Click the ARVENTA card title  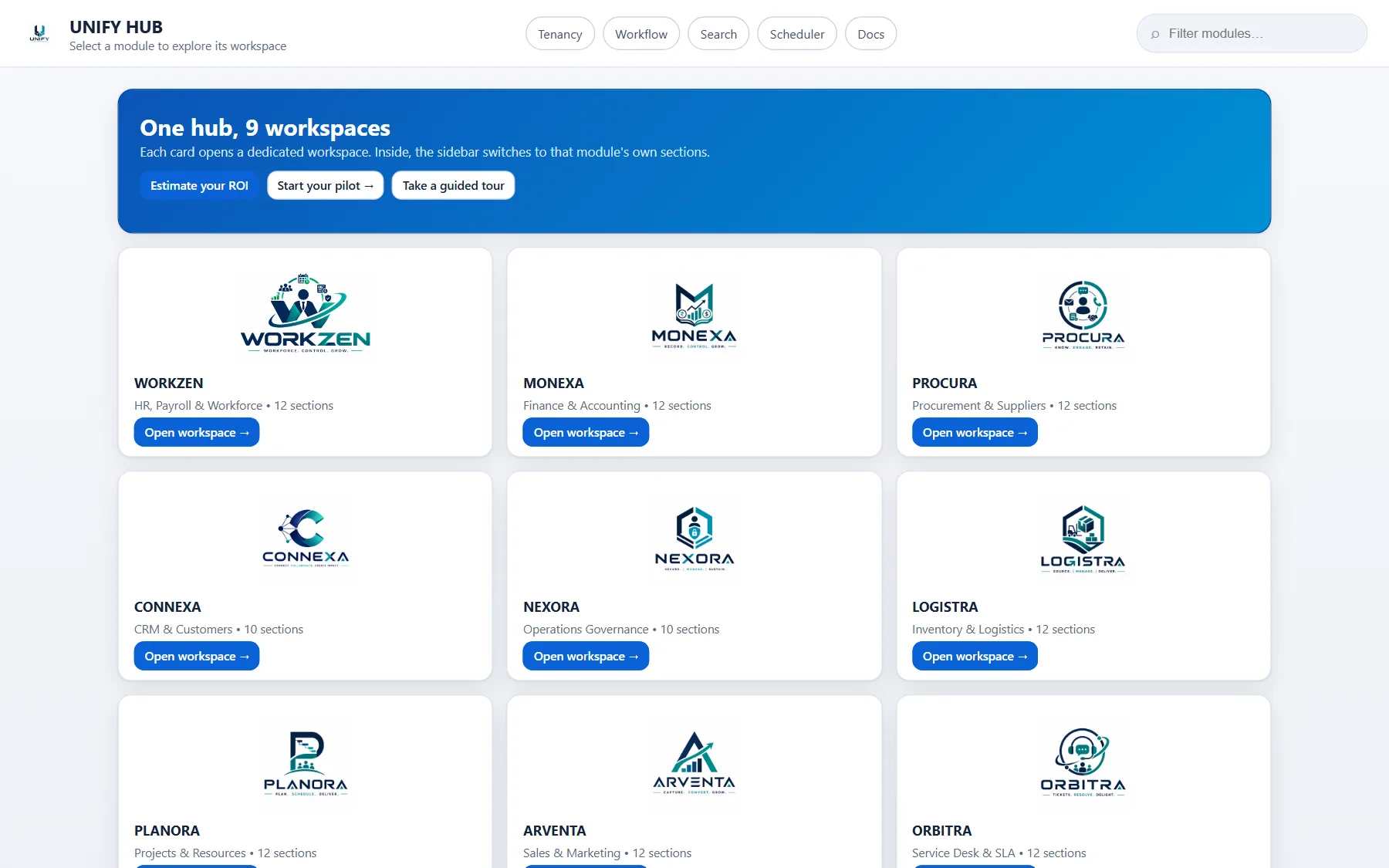coord(555,831)
